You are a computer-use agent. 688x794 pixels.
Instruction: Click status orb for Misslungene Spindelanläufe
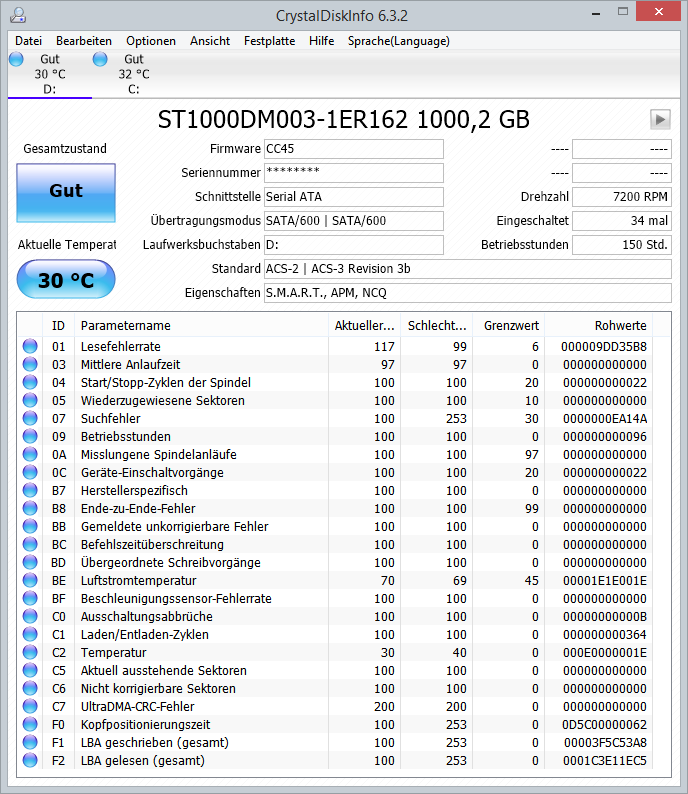(x=30, y=454)
